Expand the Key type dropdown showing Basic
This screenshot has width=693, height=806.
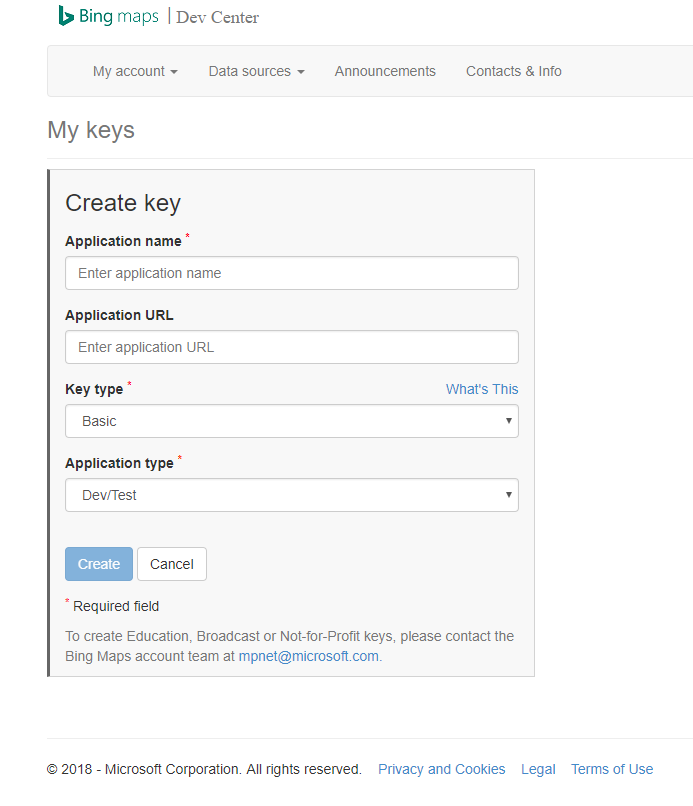click(x=291, y=421)
